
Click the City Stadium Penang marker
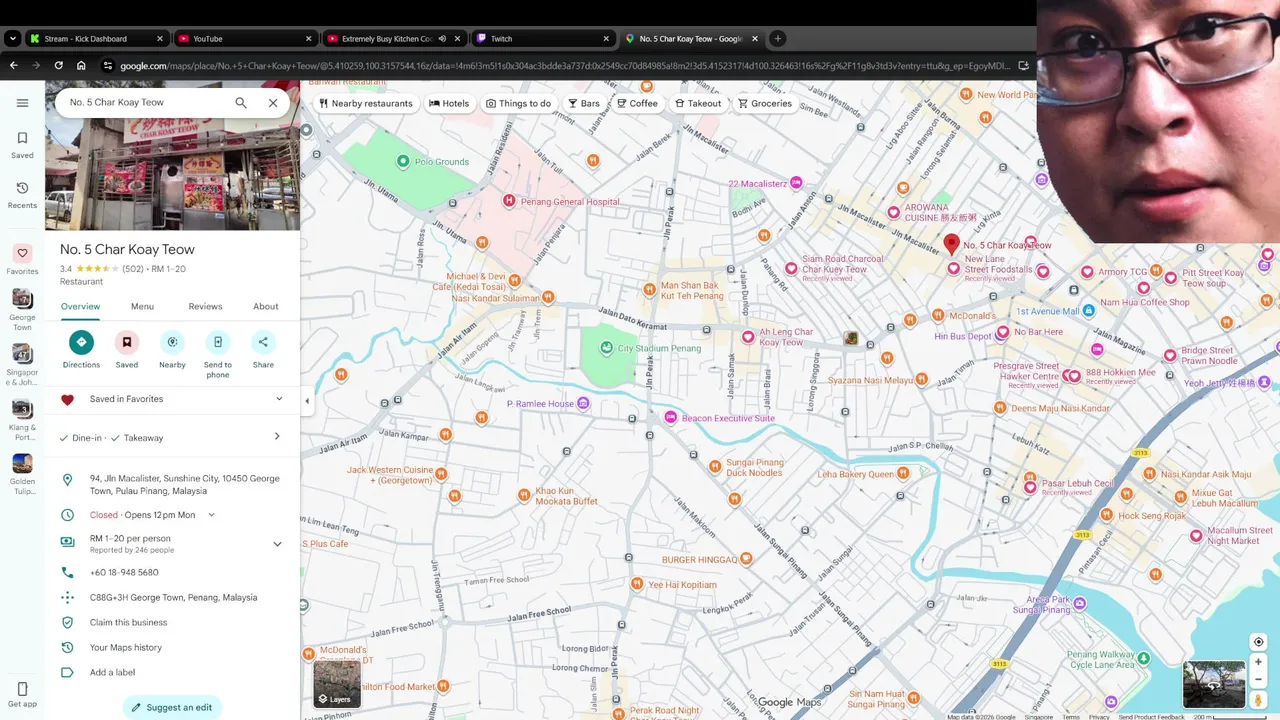[x=606, y=348]
